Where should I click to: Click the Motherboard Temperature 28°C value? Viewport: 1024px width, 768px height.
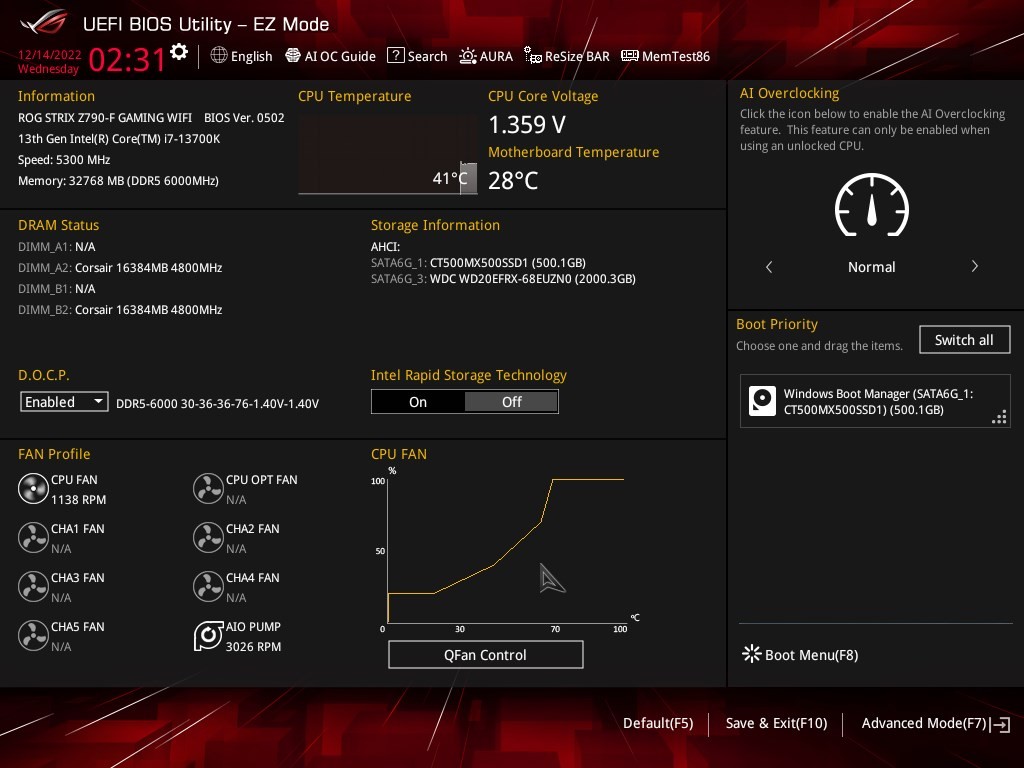coord(513,180)
